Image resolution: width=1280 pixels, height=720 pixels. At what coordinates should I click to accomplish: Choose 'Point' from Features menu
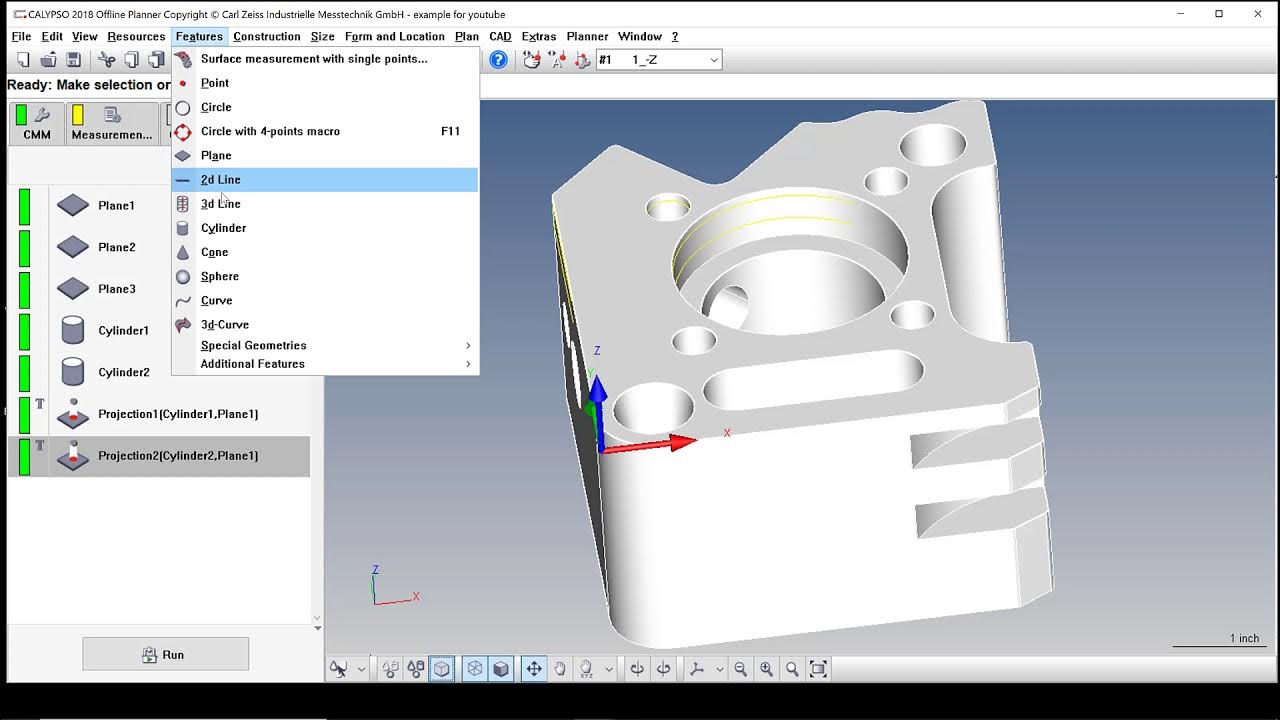pyautogui.click(x=325, y=83)
